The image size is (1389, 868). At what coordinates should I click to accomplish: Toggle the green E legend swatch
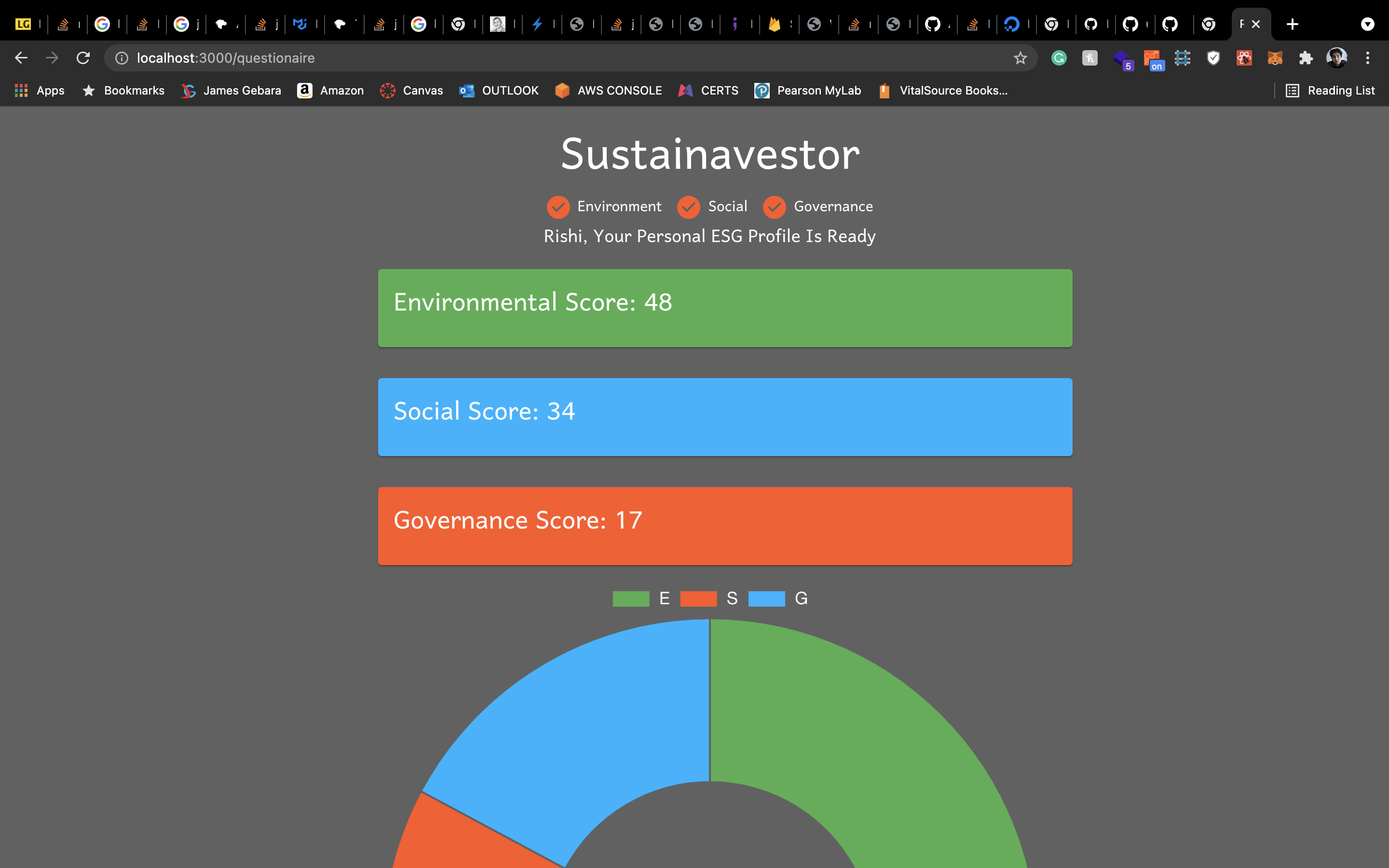631,599
